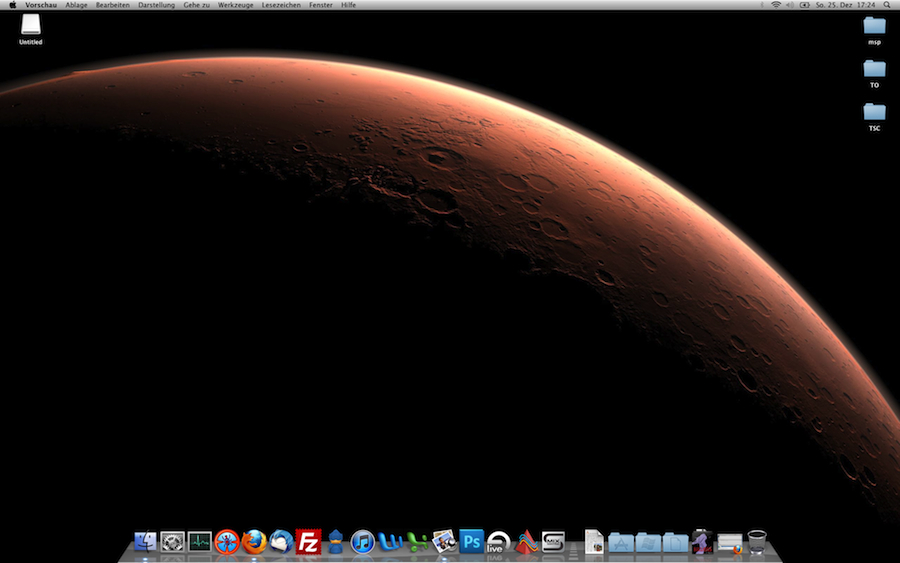Select the TSC folder on desktop
Screen dimensions: 900x563
pyautogui.click(x=874, y=117)
